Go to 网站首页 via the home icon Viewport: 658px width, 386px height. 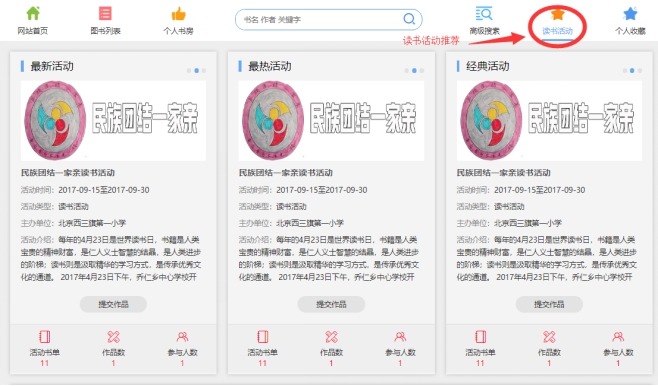[x=33, y=13]
